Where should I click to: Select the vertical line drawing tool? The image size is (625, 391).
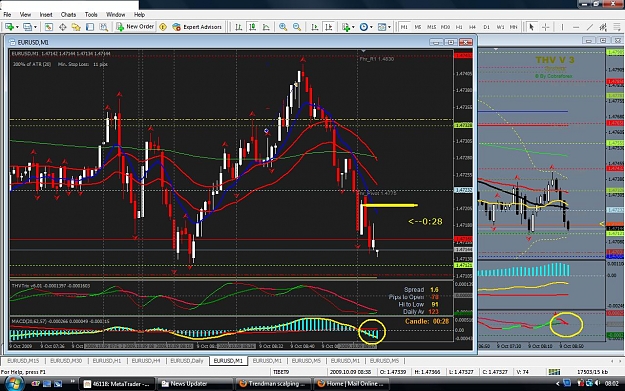562,27
